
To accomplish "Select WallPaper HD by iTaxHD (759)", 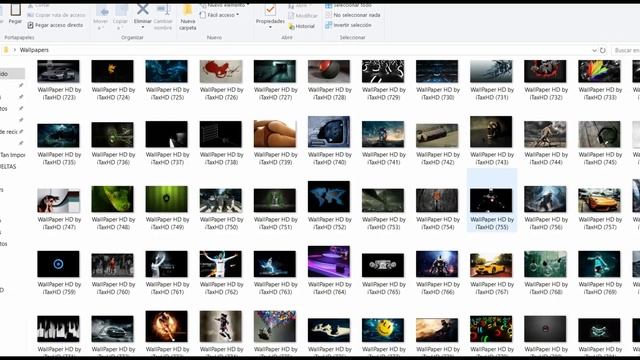I will pos(59,273).
